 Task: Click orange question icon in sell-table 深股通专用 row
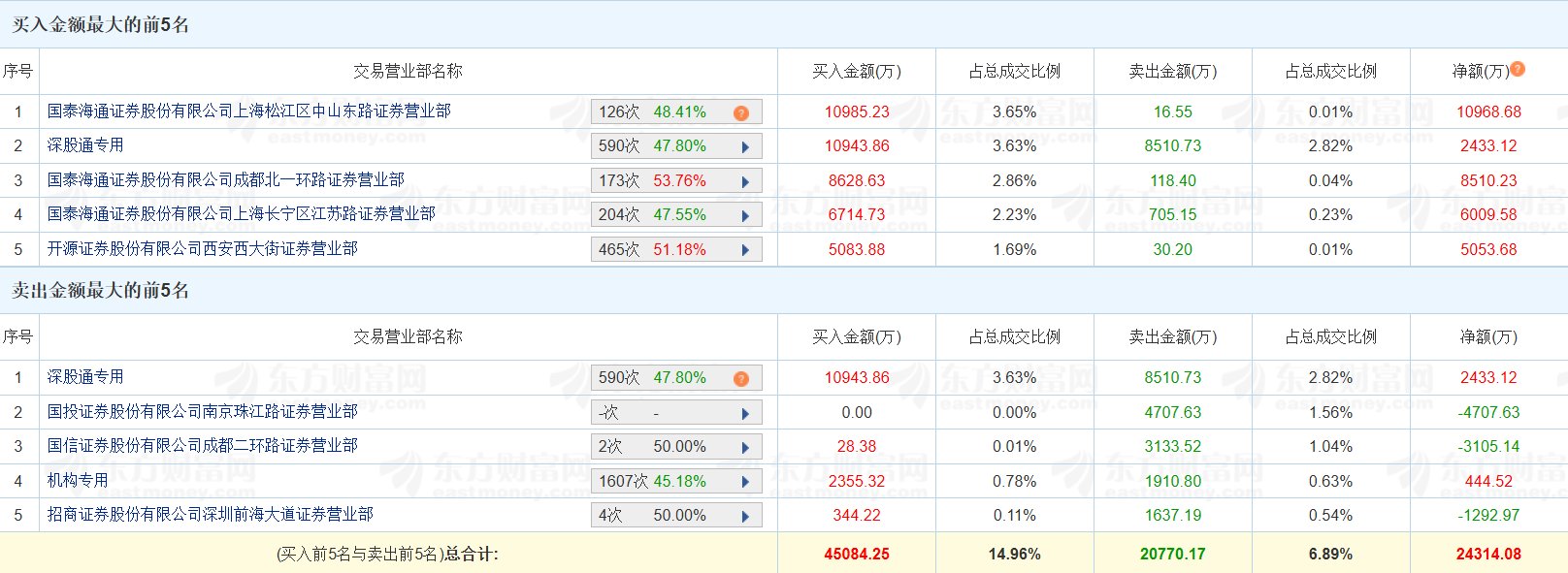741,379
